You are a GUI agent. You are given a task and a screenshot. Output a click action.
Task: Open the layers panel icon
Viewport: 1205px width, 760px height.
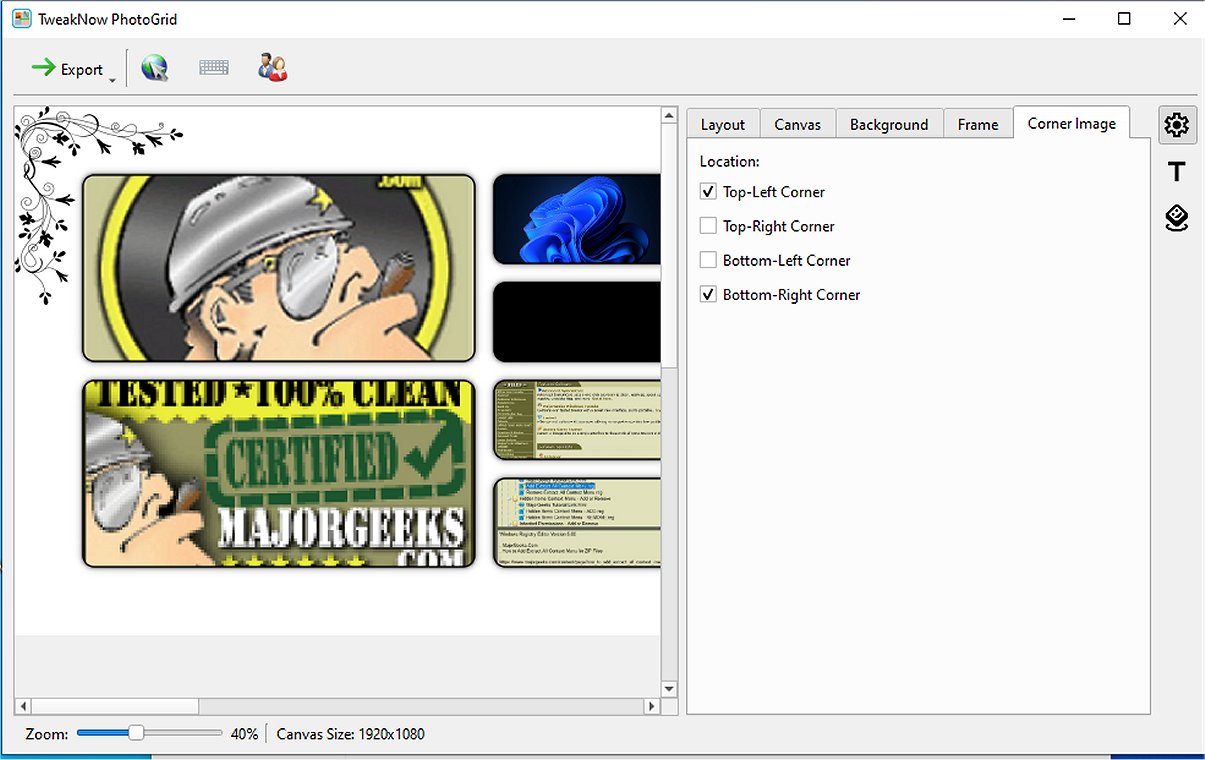click(x=1177, y=218)
